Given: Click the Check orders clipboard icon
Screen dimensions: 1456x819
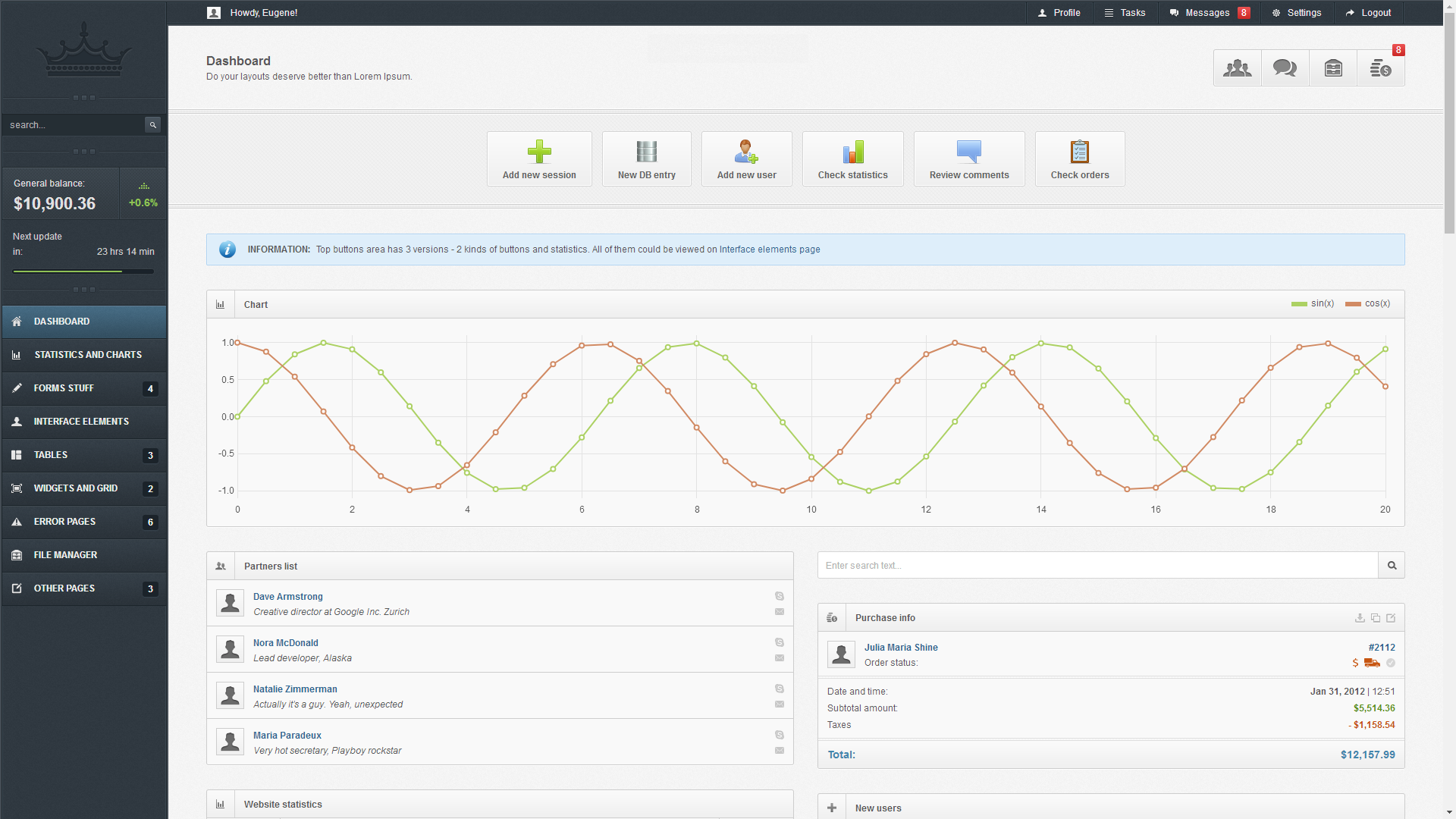Looking at the screenshot, I should (x=1080, y=152).
